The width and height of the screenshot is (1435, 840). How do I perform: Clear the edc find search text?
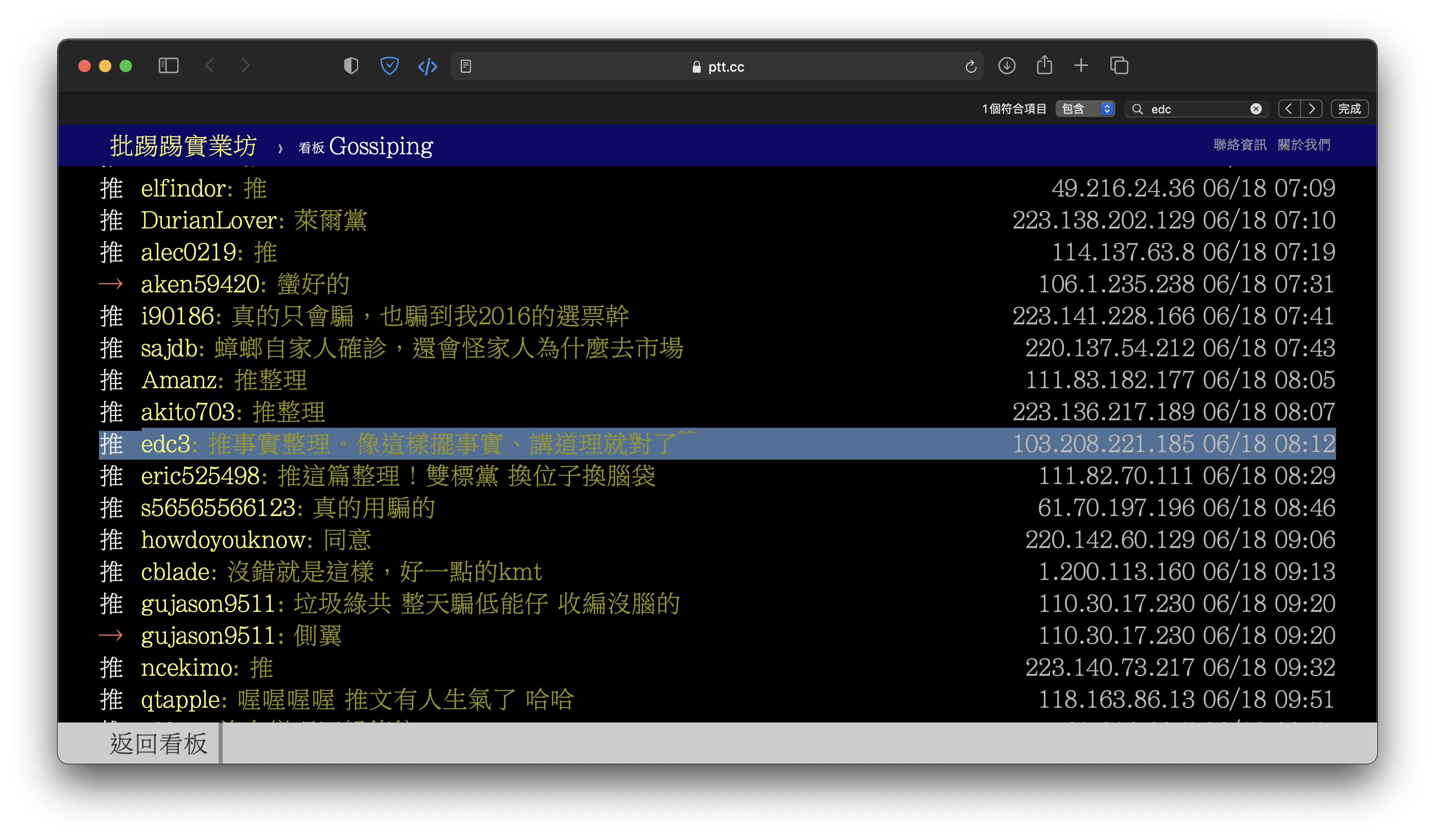(x=1255, y=109)
